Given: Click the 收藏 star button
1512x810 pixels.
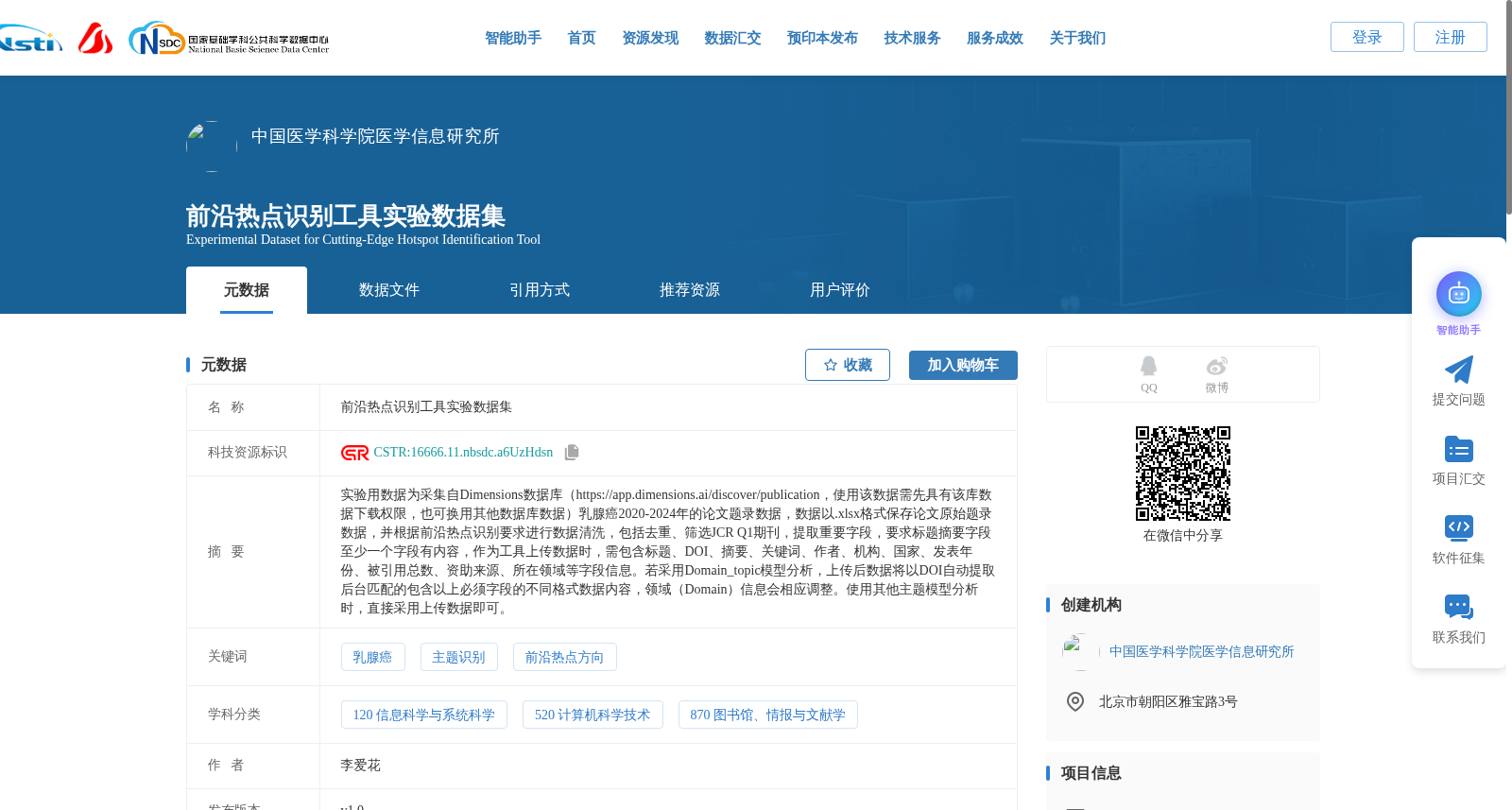Looking at the screenshot, I should point(848,365).
